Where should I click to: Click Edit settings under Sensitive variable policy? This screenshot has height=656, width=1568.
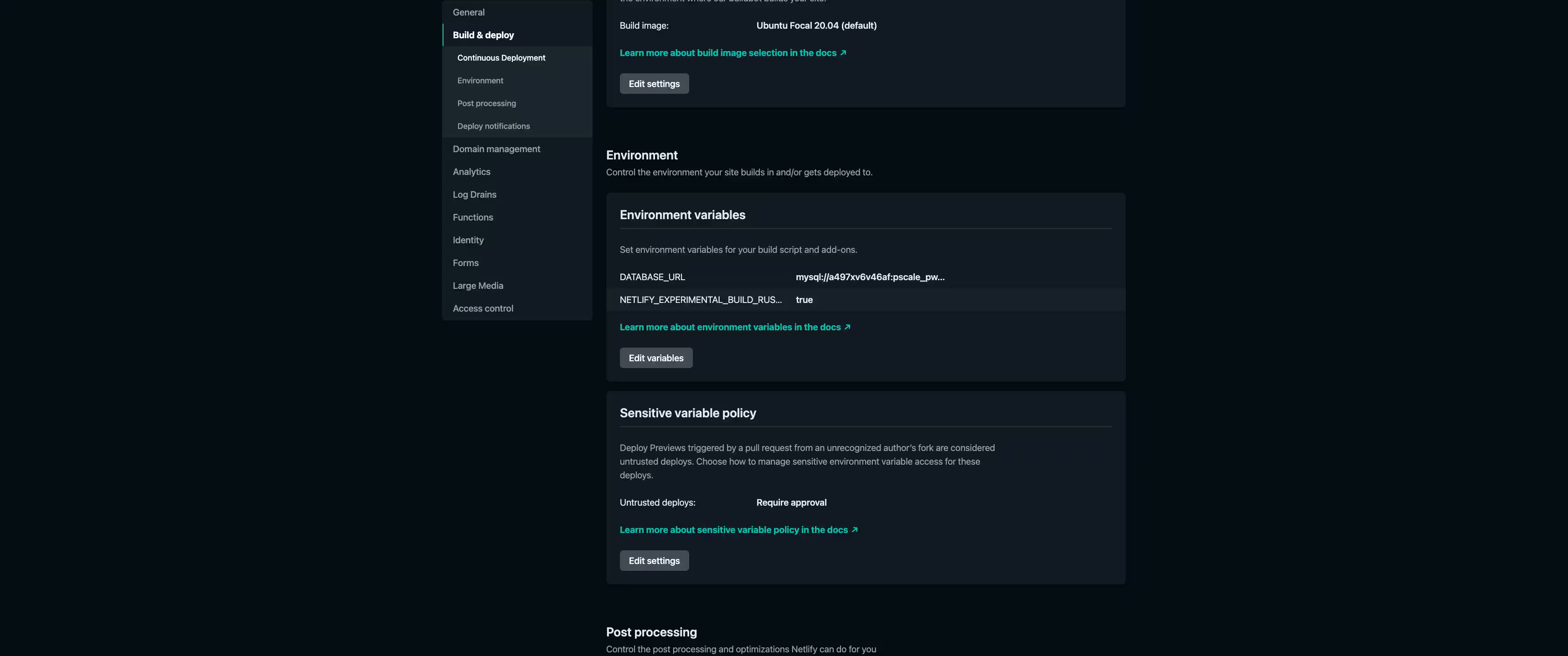tap(654, 561)
